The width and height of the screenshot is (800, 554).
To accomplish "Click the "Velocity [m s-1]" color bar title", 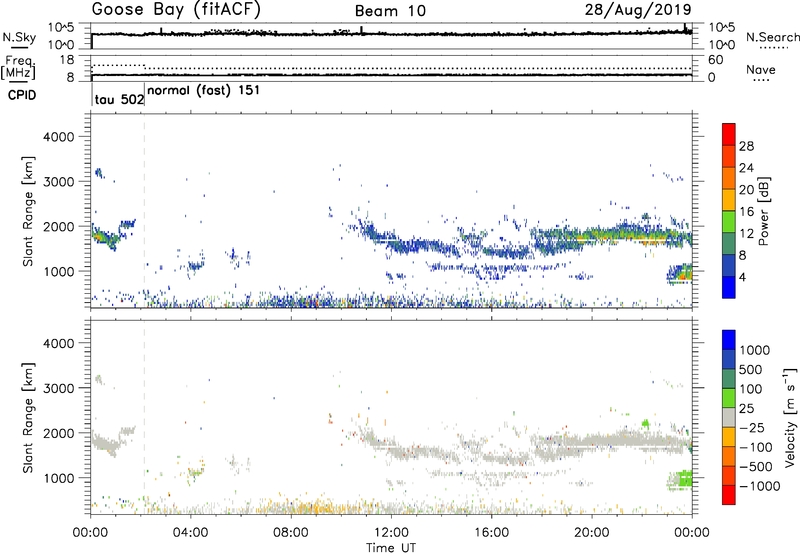I will [790, 417].
